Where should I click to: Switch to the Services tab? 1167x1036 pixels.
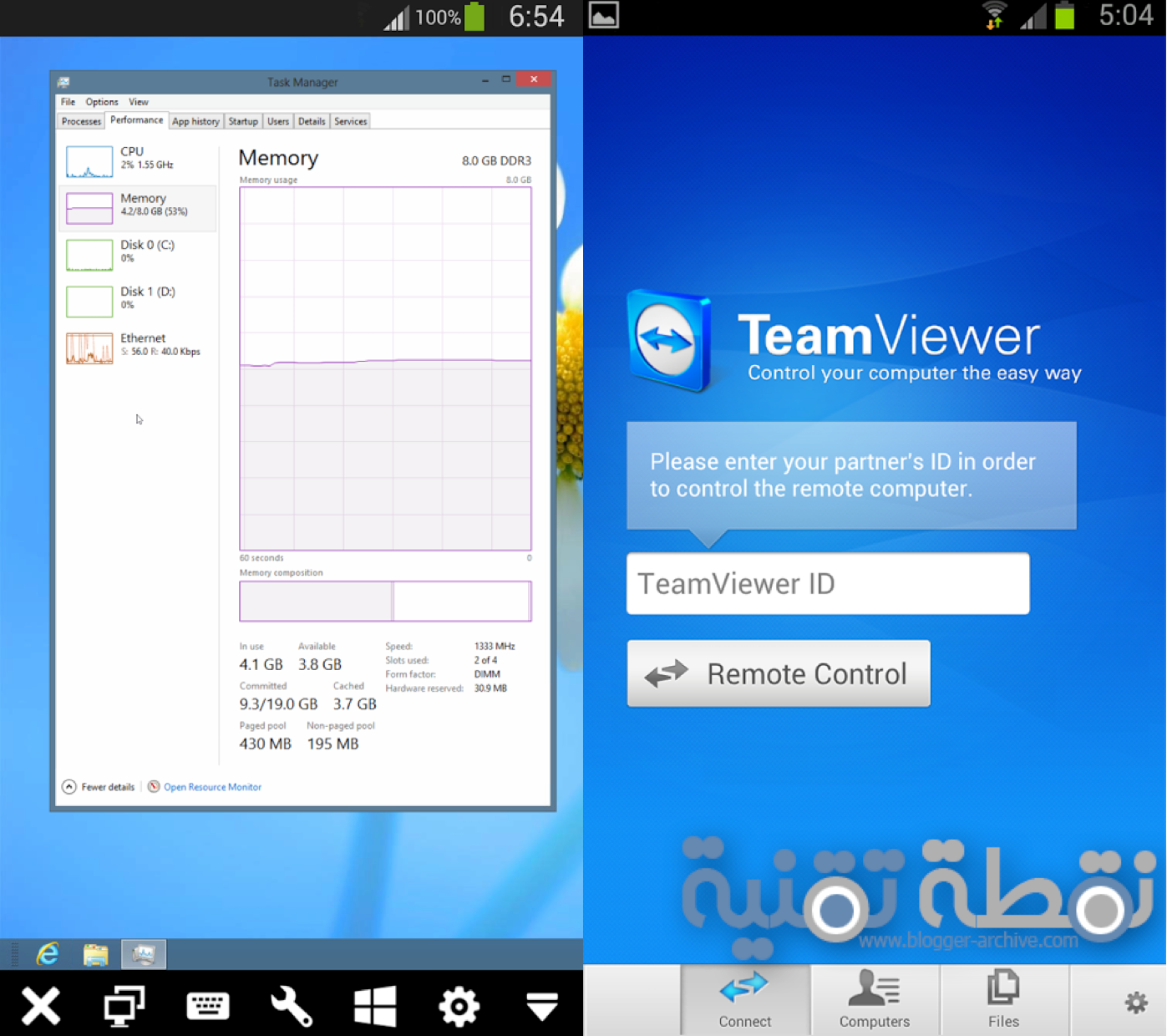click(350, 121)
